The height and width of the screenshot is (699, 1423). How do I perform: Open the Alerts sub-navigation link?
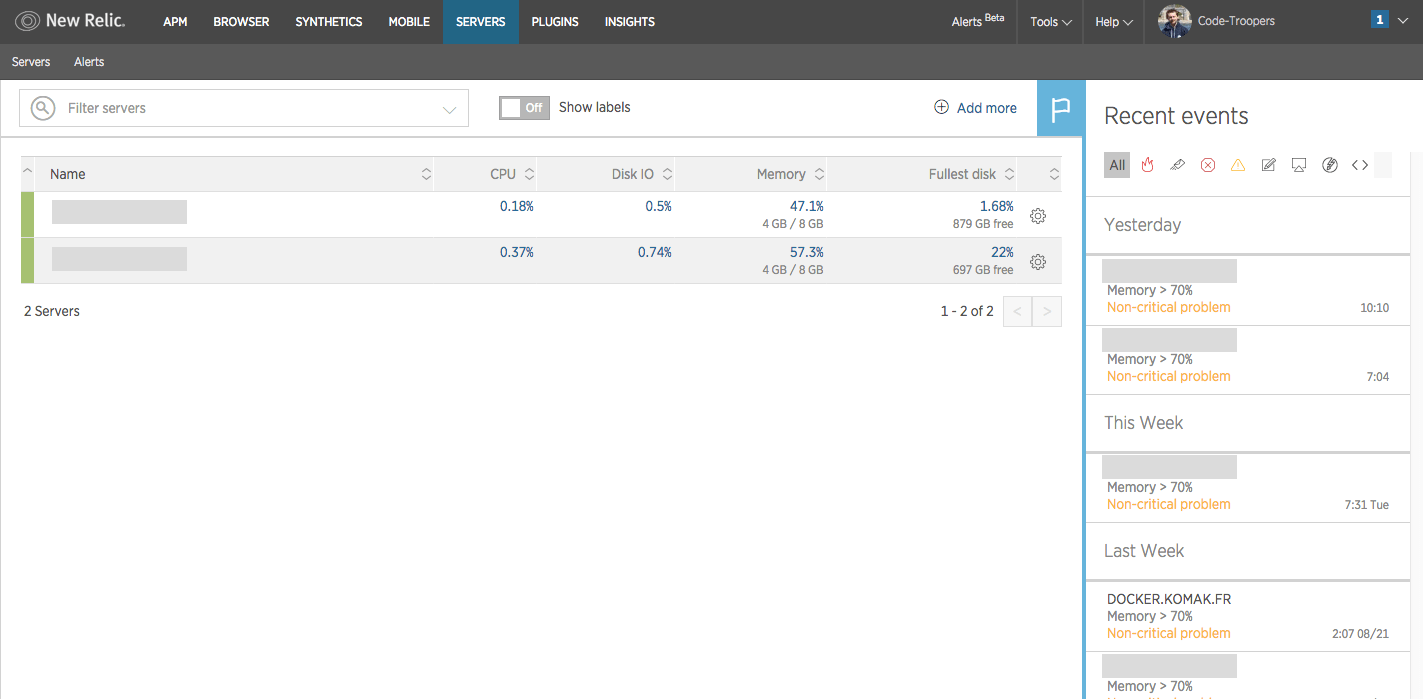(x=89, y=62)
